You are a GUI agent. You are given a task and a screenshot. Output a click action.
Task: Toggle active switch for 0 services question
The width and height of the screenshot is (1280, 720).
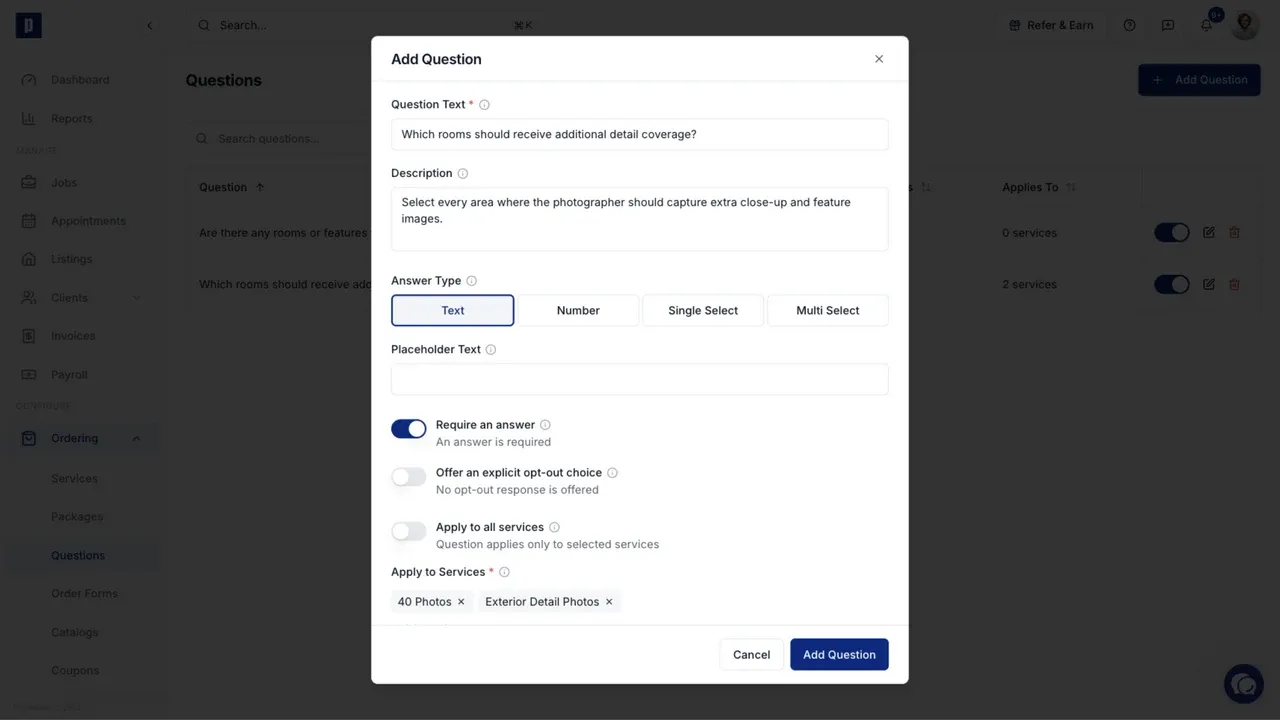1172,232
